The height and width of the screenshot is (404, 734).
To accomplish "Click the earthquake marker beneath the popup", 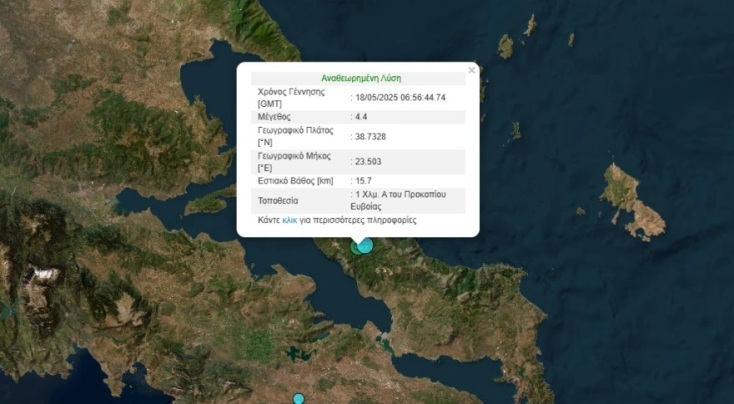I will (x=364, y=244).
